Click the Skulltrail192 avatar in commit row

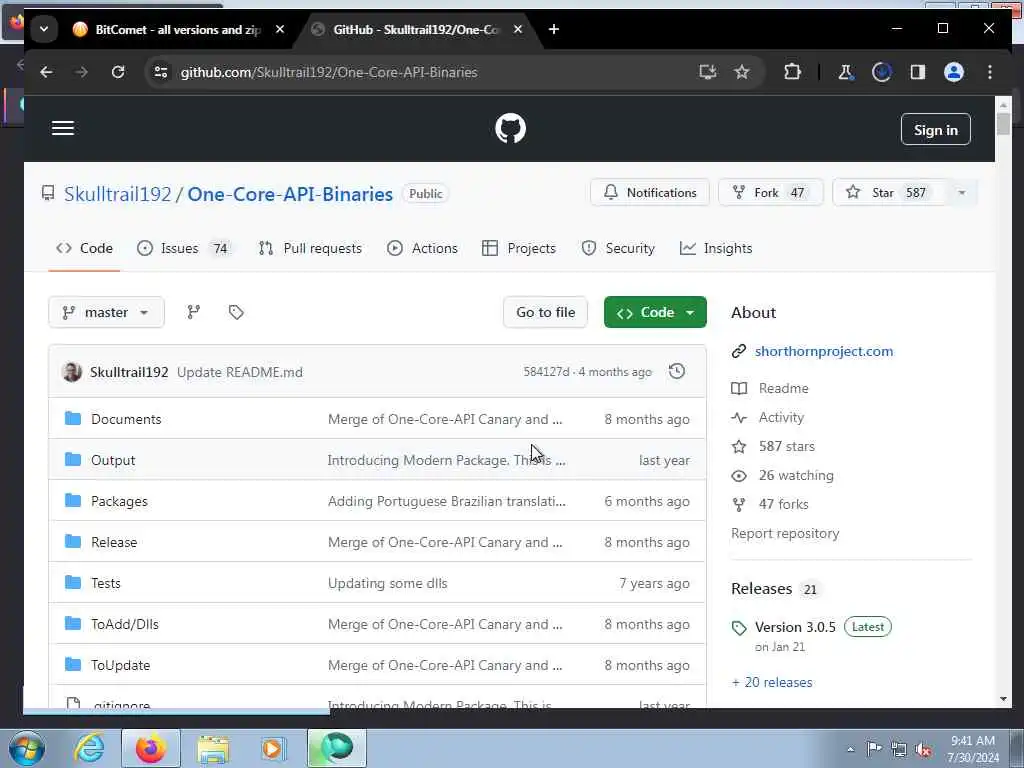point(72,372)
